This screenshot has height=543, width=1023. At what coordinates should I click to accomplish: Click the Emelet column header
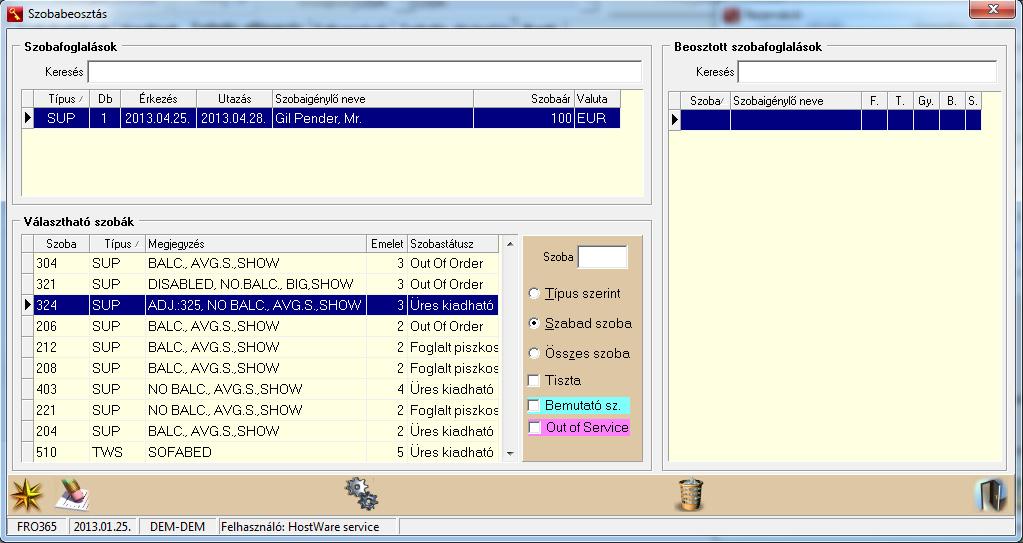pyautogui.click(x=387, y=244)
